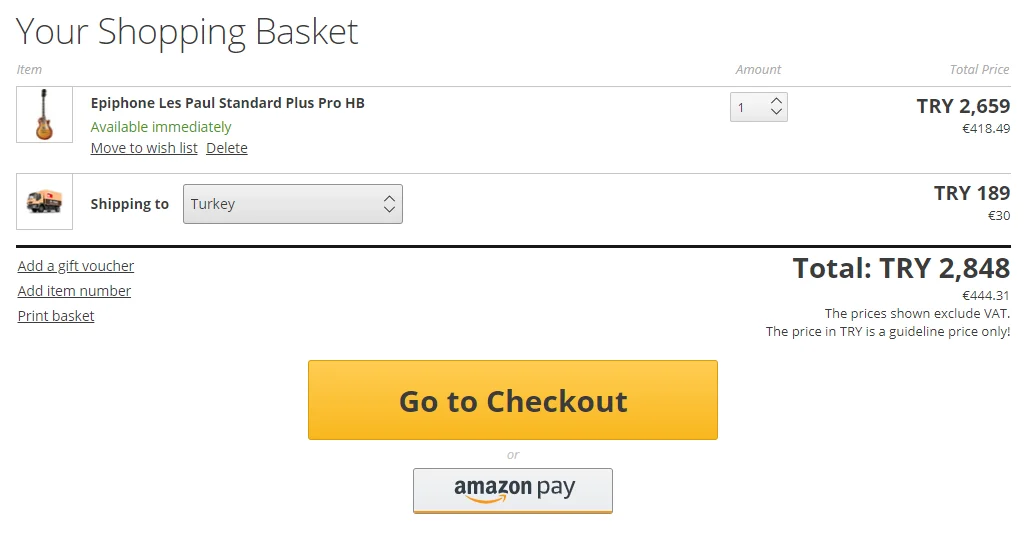Expand the Shipping to Turkey dropdown
This screenshot has height=533, width=1034.
click(x=292, y=204)
